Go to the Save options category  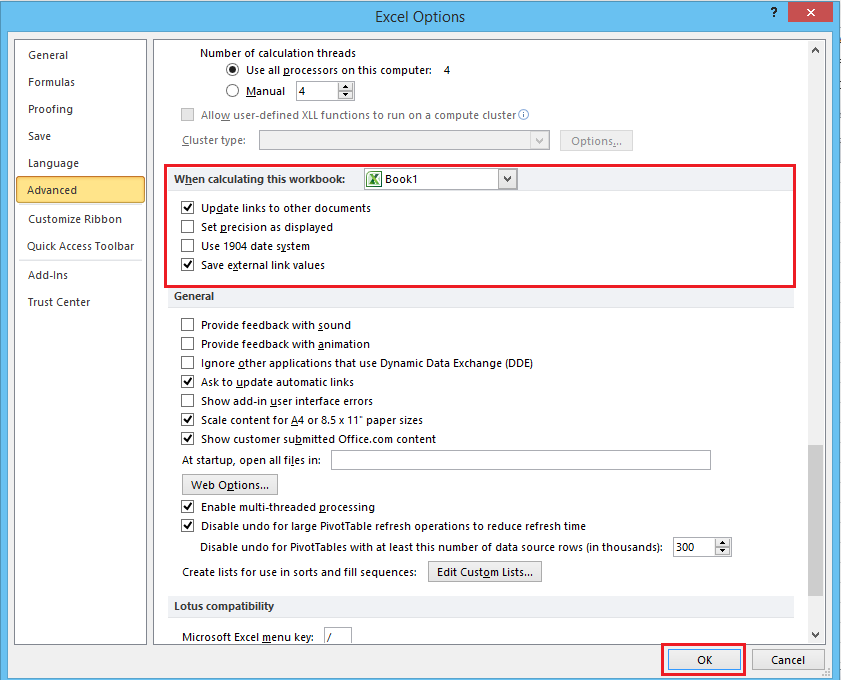pos(40,136)
